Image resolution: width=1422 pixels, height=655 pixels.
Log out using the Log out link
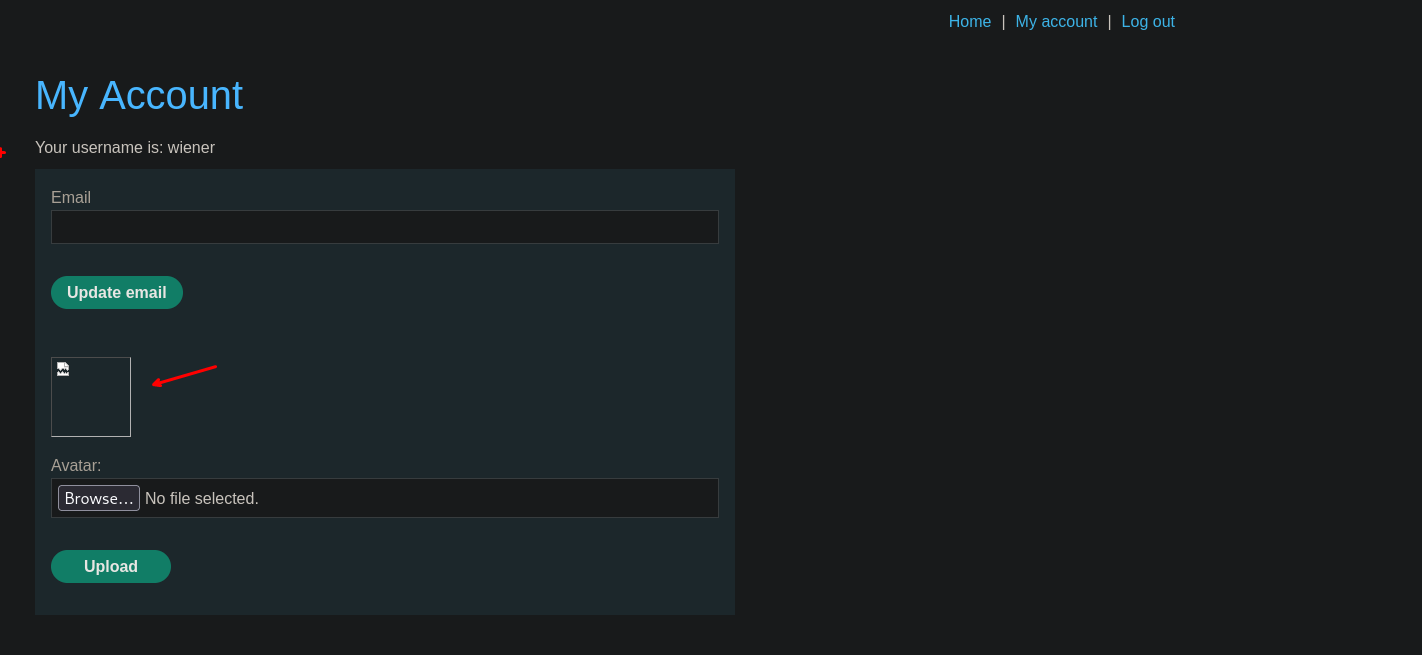(1148, 22)
